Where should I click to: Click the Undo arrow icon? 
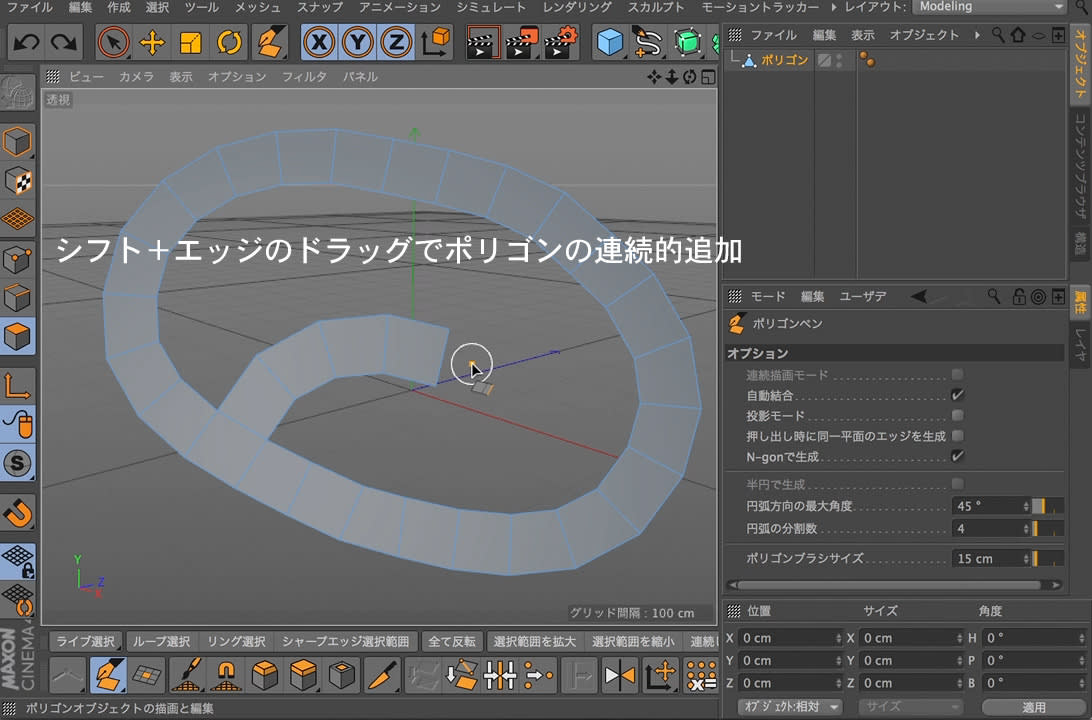tap(27, 42)
